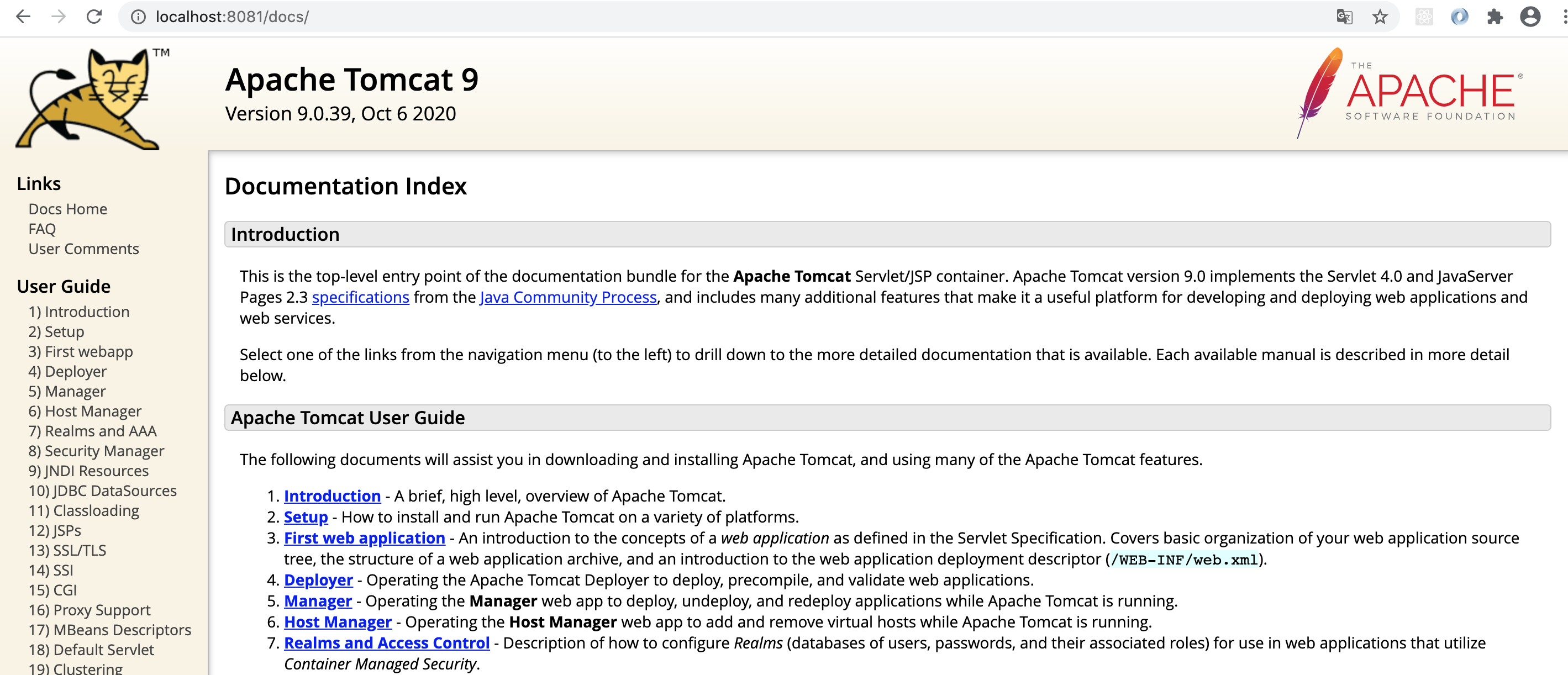This screenshot has height=675, width=1568.
Task: Follow the specifications hyperlink
Action: pos(360,297)
